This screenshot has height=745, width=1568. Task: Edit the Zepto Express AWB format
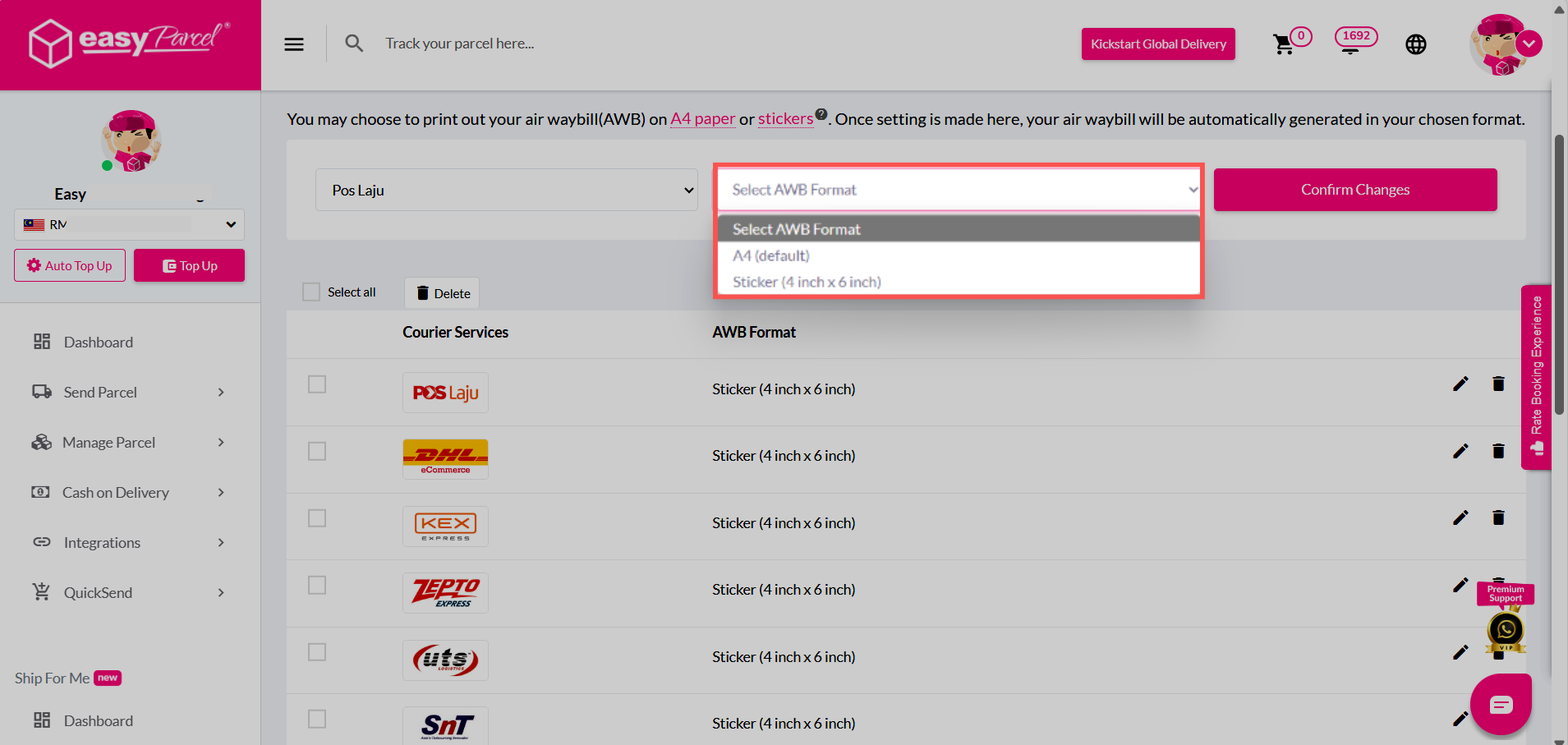coord(1460,585)
